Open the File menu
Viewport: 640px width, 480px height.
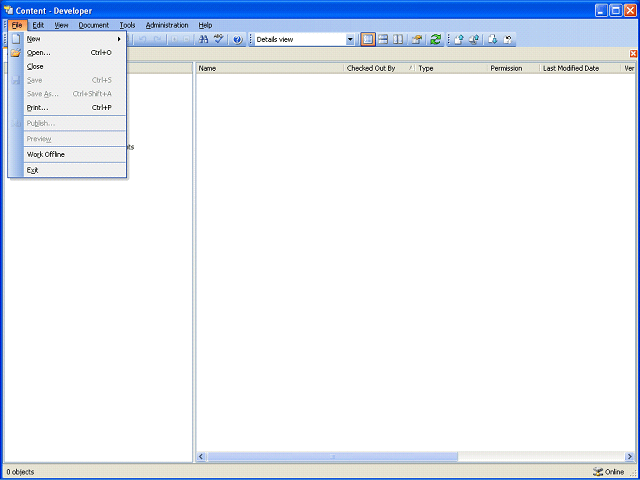(17, 25)
